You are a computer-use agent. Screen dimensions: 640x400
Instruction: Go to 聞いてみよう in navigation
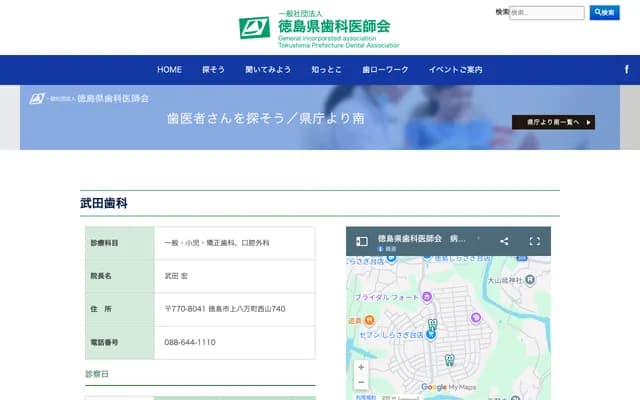pyautogui.click(x=268, y=70)
